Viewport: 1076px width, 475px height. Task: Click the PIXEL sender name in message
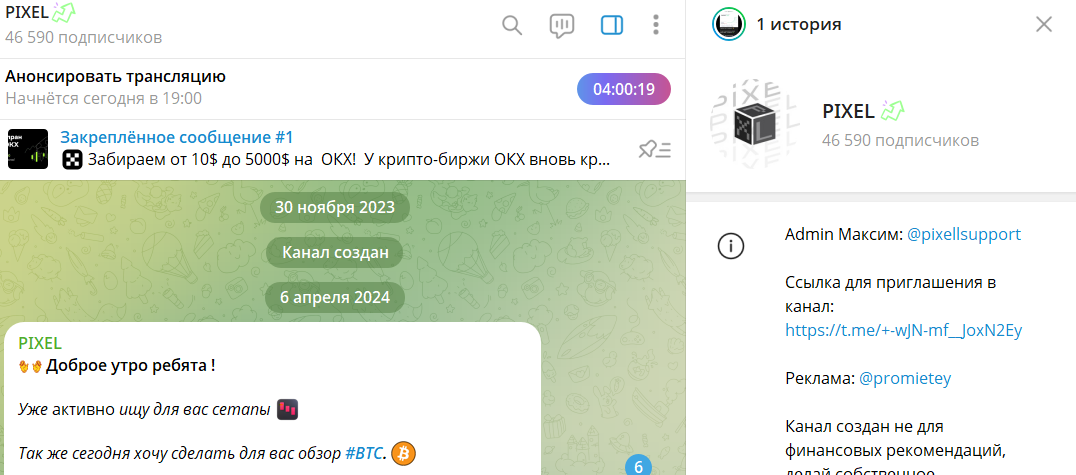tap(40, 343)
